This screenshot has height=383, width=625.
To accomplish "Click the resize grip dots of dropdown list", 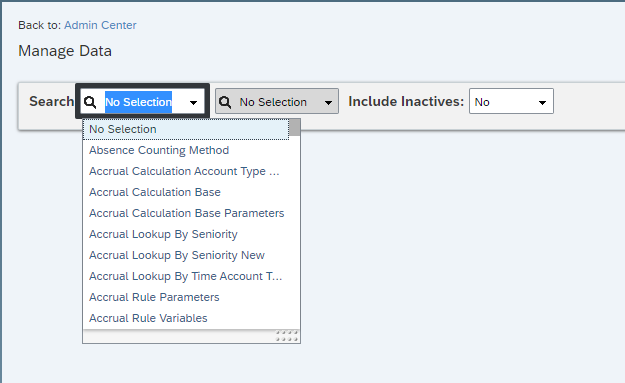I will click(287, 336).
